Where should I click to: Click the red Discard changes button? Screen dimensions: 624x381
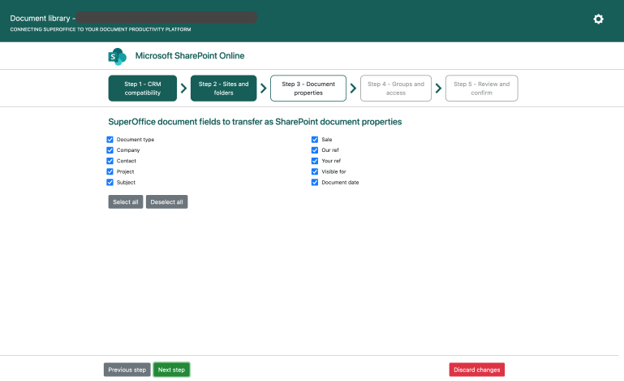click(477, 369)
